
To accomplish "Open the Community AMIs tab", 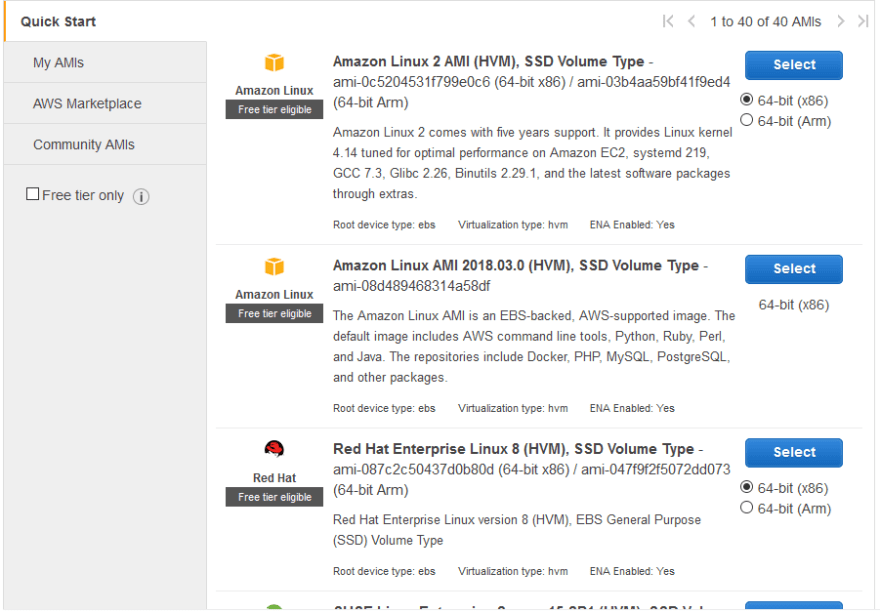I will (x=105, y=144).
